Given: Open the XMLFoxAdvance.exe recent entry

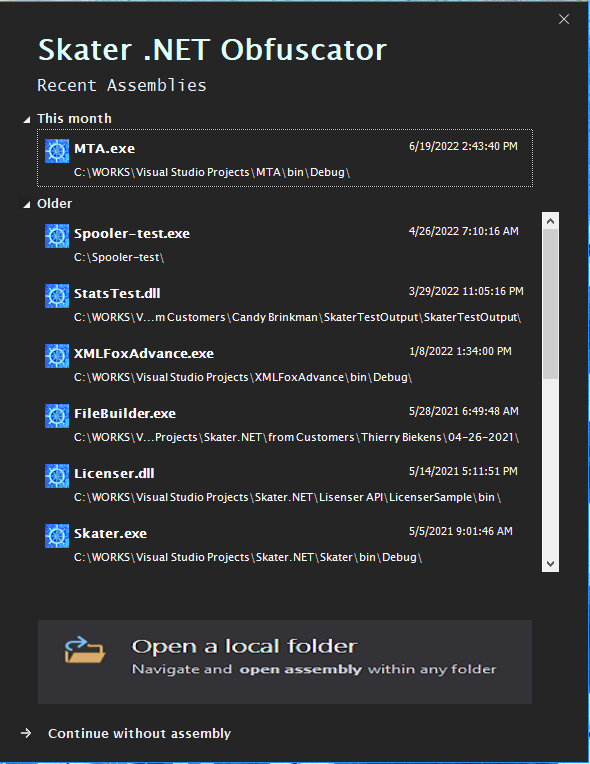Looking at the screenshot, I should [x=285, y=364].
